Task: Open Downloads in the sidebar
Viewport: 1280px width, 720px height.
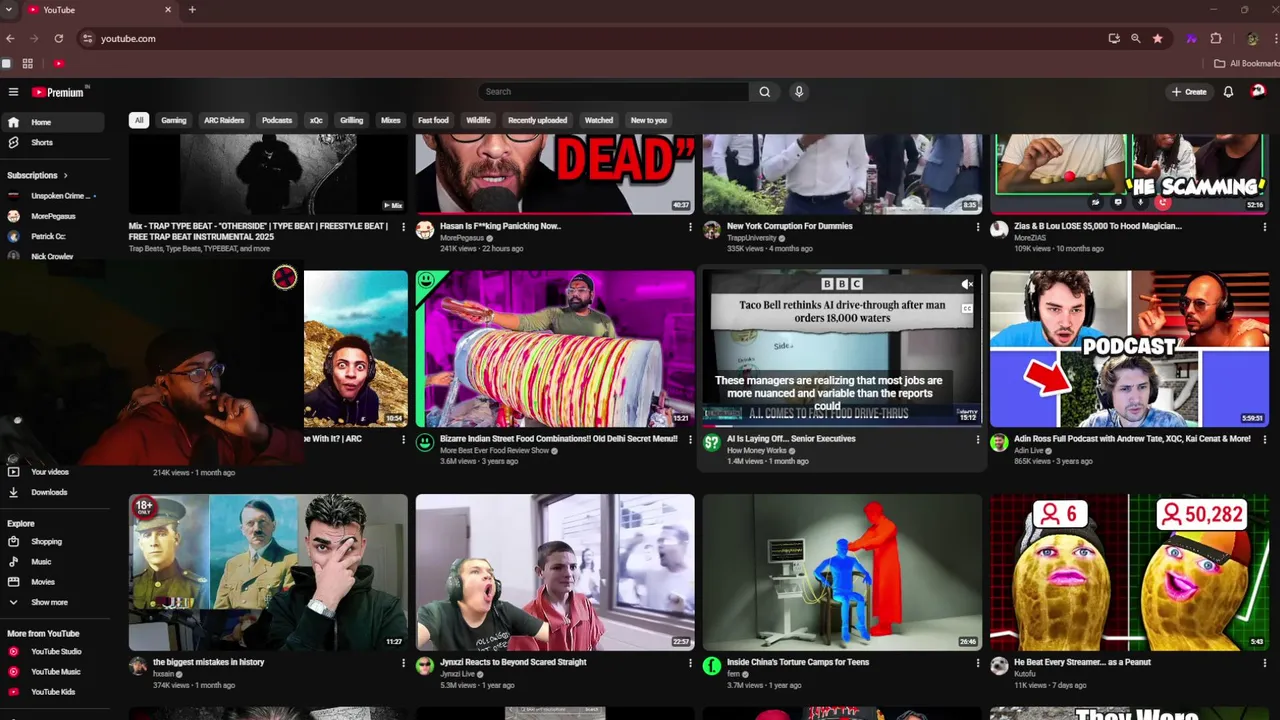Action: click(52, 492)
